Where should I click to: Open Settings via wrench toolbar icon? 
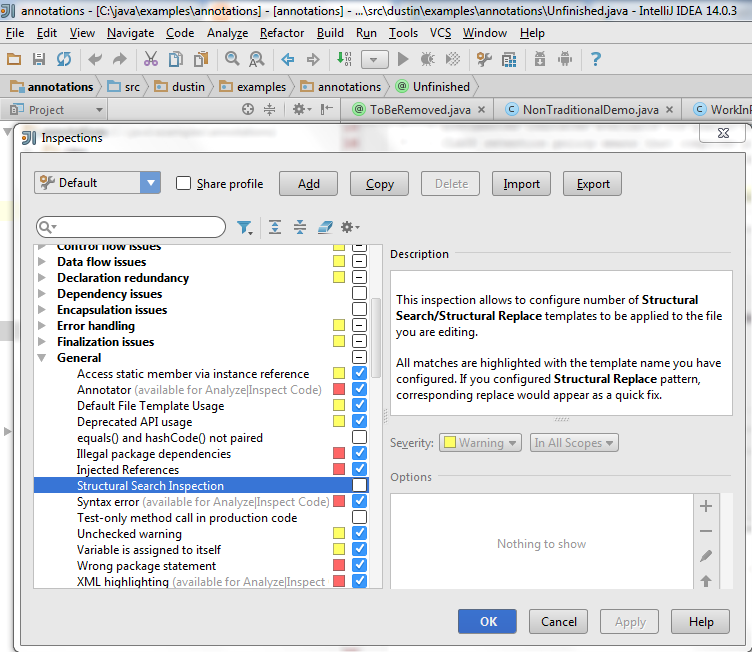pos(484,59)
